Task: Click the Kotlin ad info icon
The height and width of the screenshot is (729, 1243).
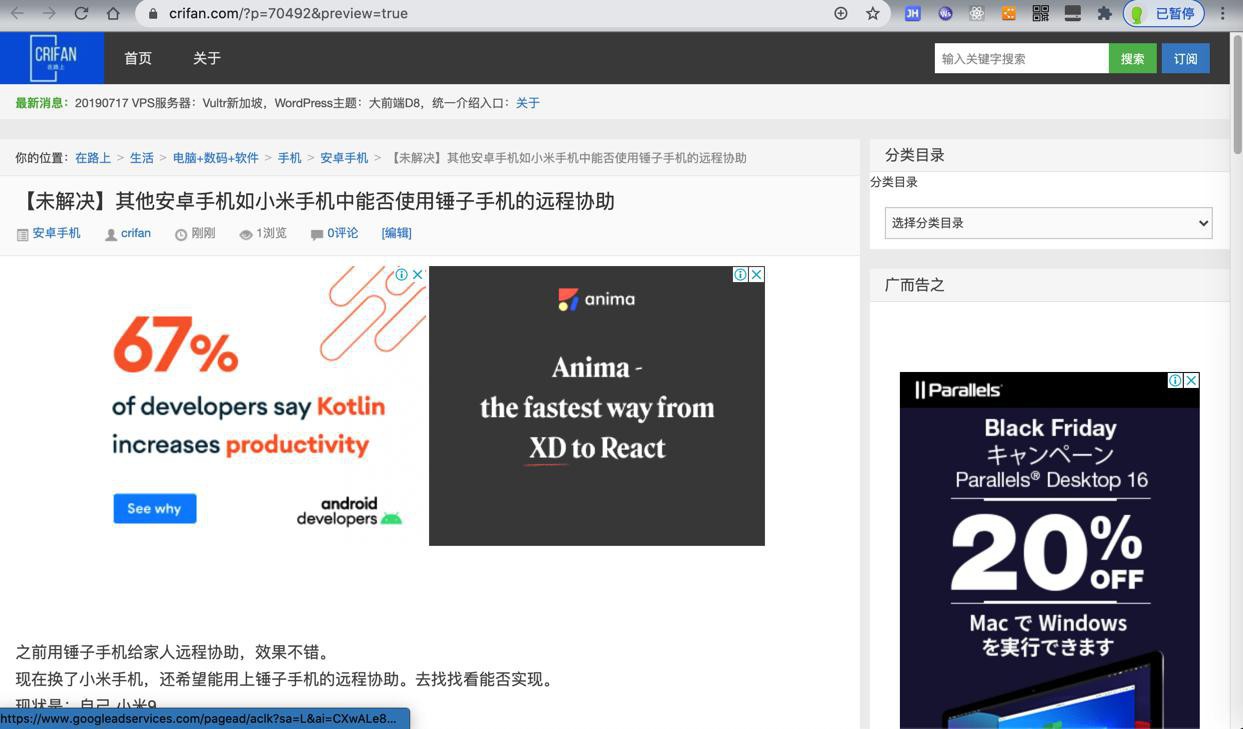Action: click(x=401, y=274)
